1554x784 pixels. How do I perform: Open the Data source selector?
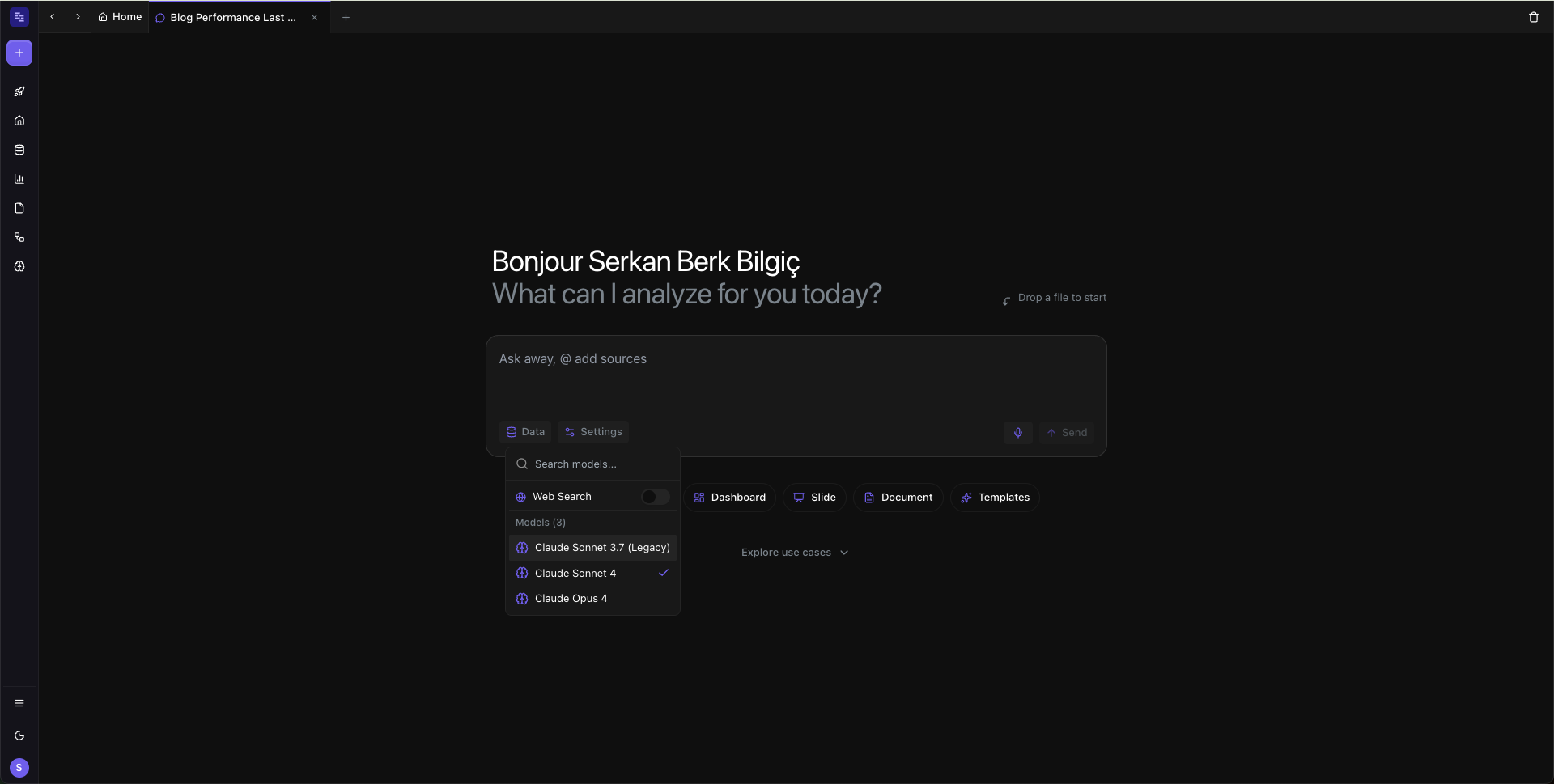click(525, 432)
